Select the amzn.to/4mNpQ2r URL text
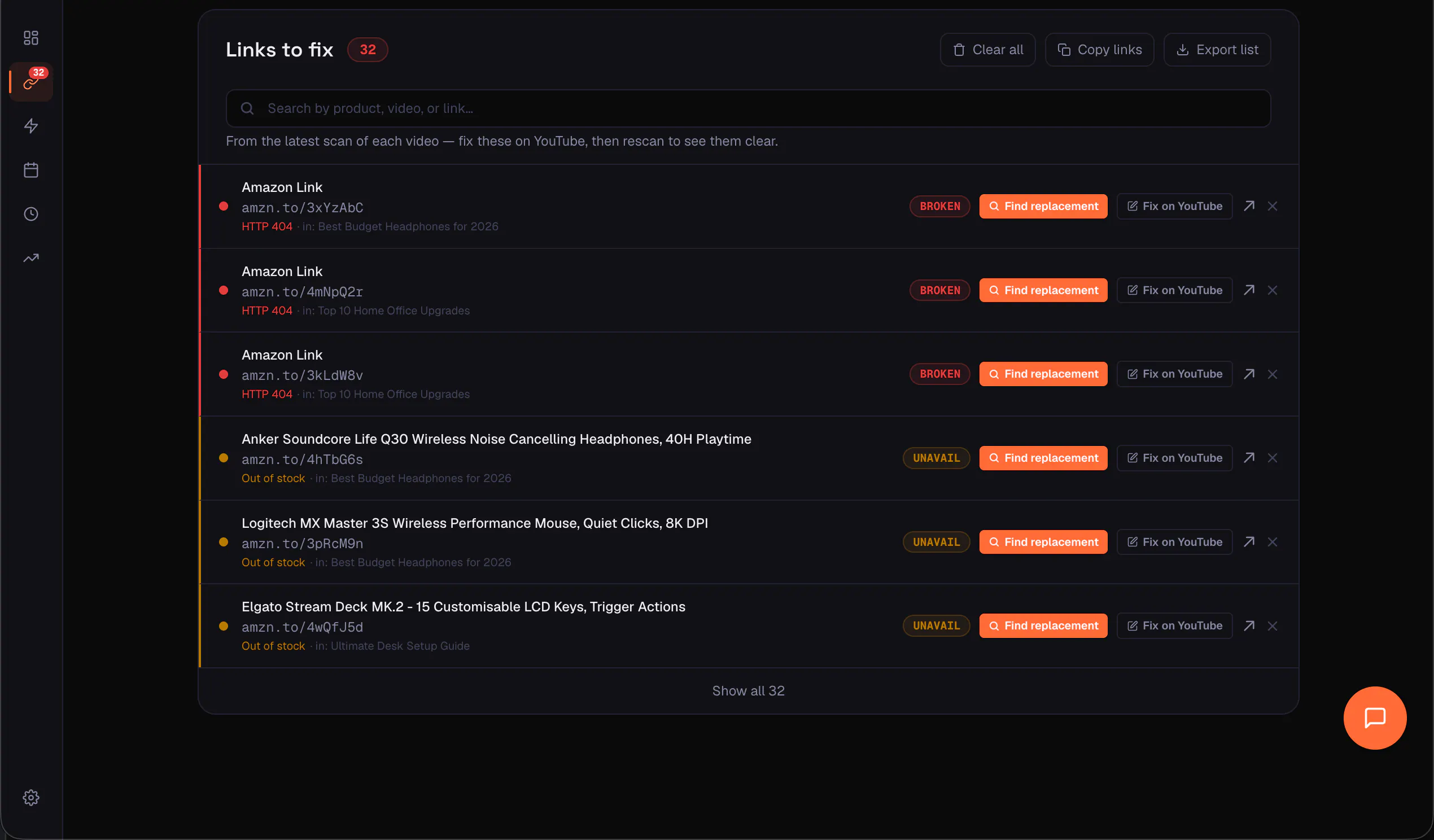The image size is (1434, 840). [302, 292]
